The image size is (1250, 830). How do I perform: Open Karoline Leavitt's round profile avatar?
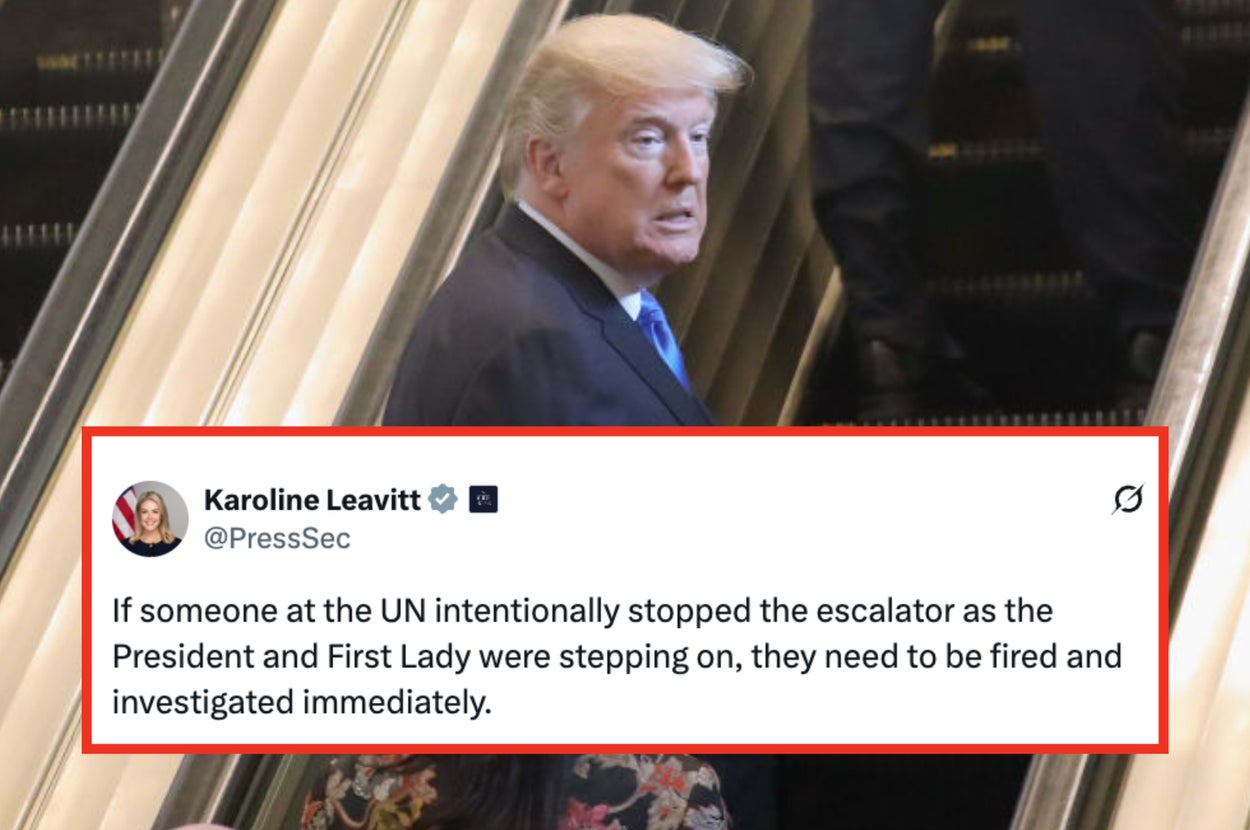150,518
